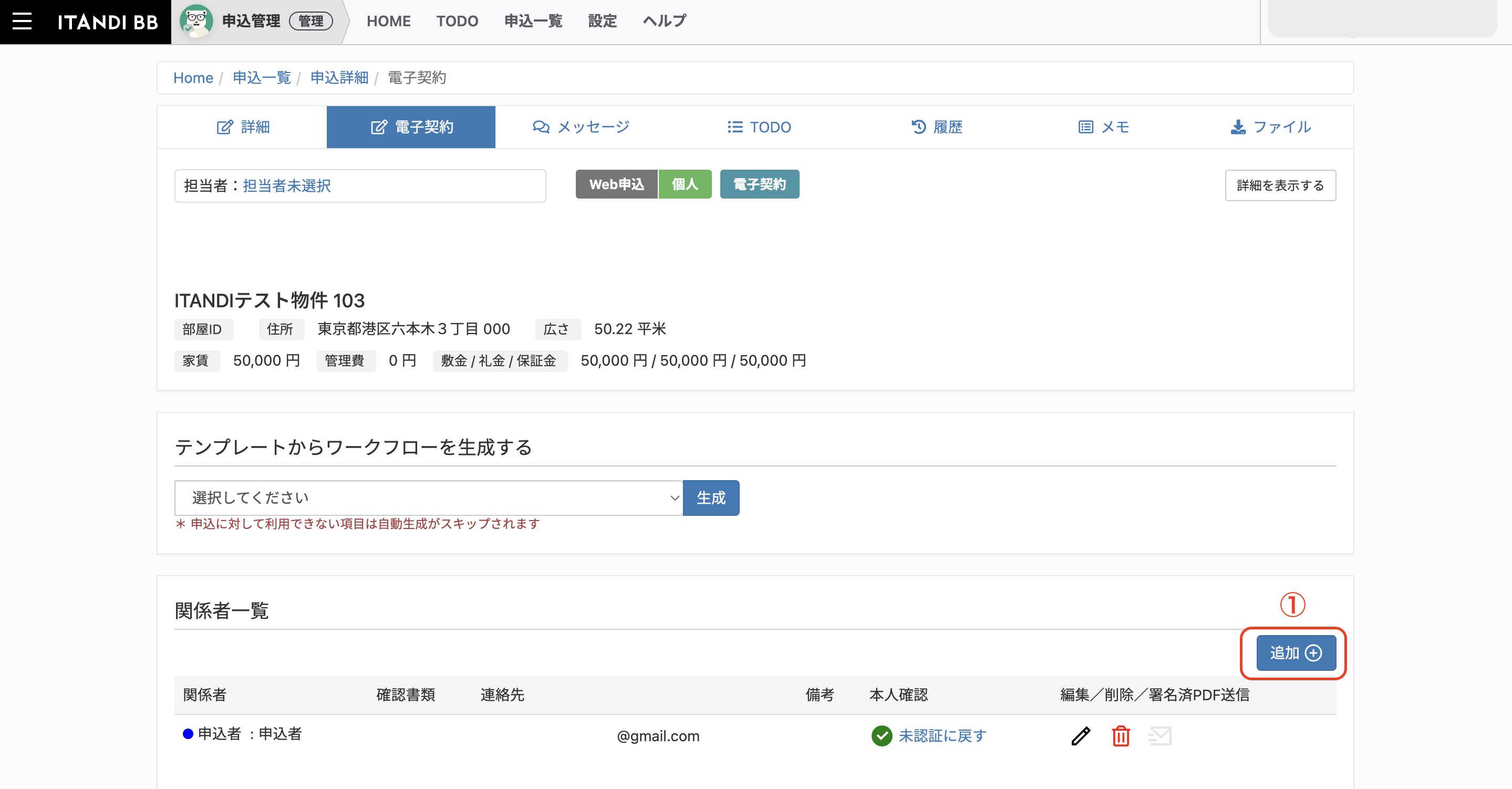Click the ITANDIテスト物件 103 heading
The image size is (1512, 789).
tap(270, 300)
